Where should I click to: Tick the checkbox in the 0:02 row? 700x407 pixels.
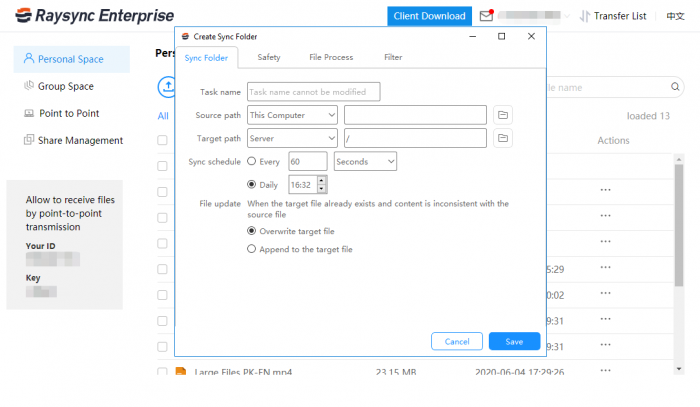click(x=162, y=295)
